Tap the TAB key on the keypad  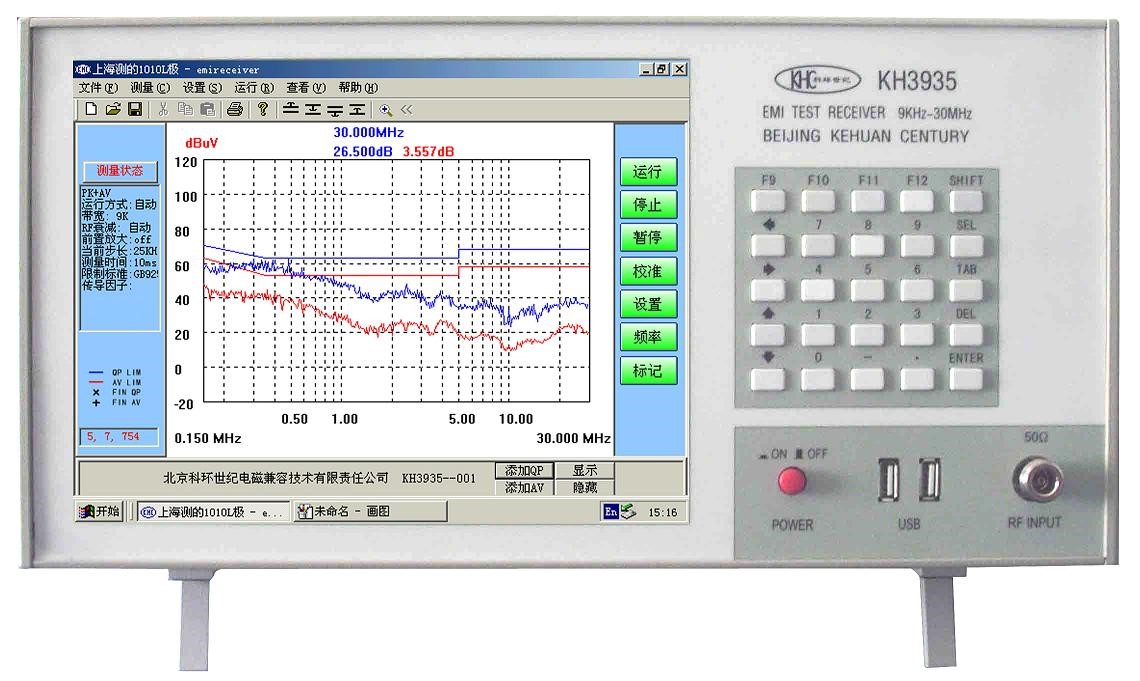966,290
